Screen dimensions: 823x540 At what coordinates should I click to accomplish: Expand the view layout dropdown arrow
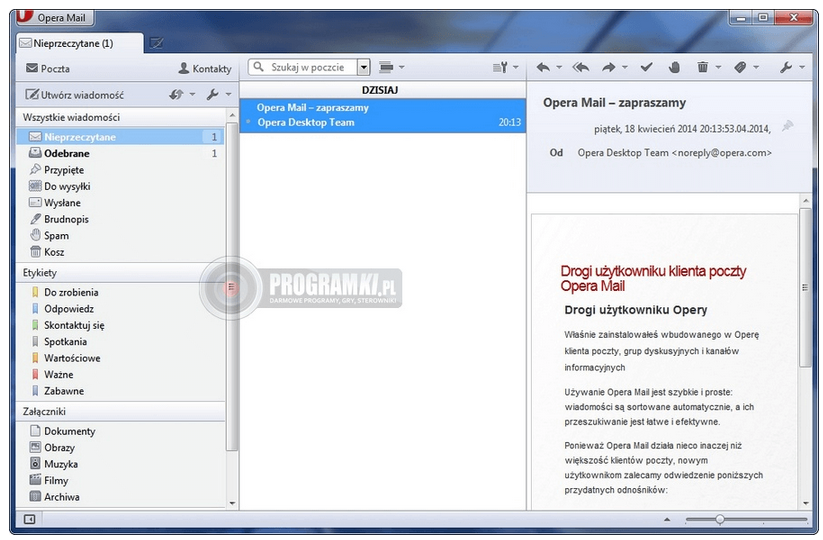[x=402, y=67]
